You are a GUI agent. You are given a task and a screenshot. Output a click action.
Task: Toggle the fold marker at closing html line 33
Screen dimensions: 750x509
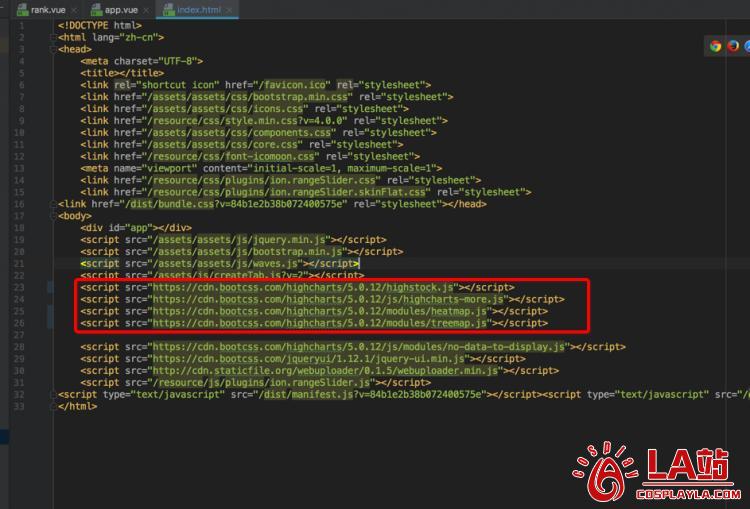pyautogui.click(x=53, y=407)
